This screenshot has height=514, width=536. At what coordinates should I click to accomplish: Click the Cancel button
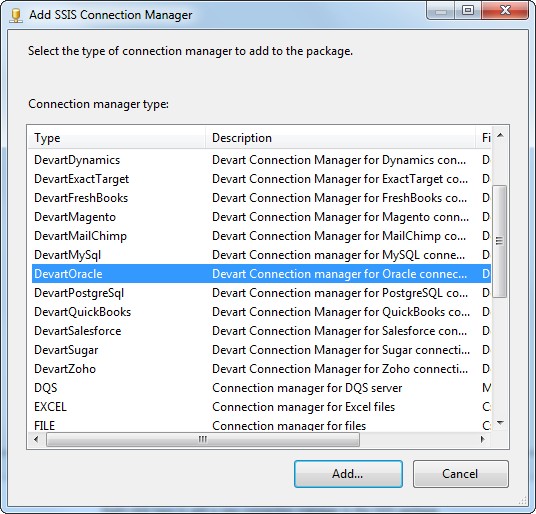pyautogui.click(x=460, y=474)
